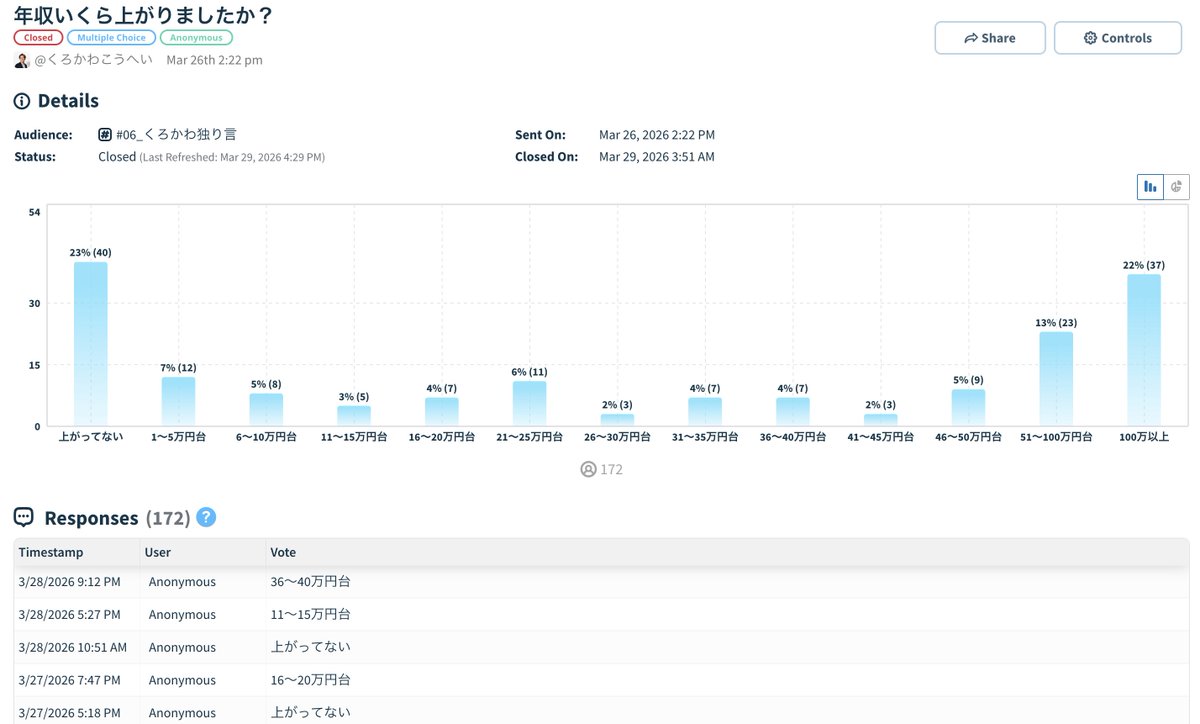1200x724 pixels.
Task: Click the @くろかわこうへい author name
Action: click(94, 60)
